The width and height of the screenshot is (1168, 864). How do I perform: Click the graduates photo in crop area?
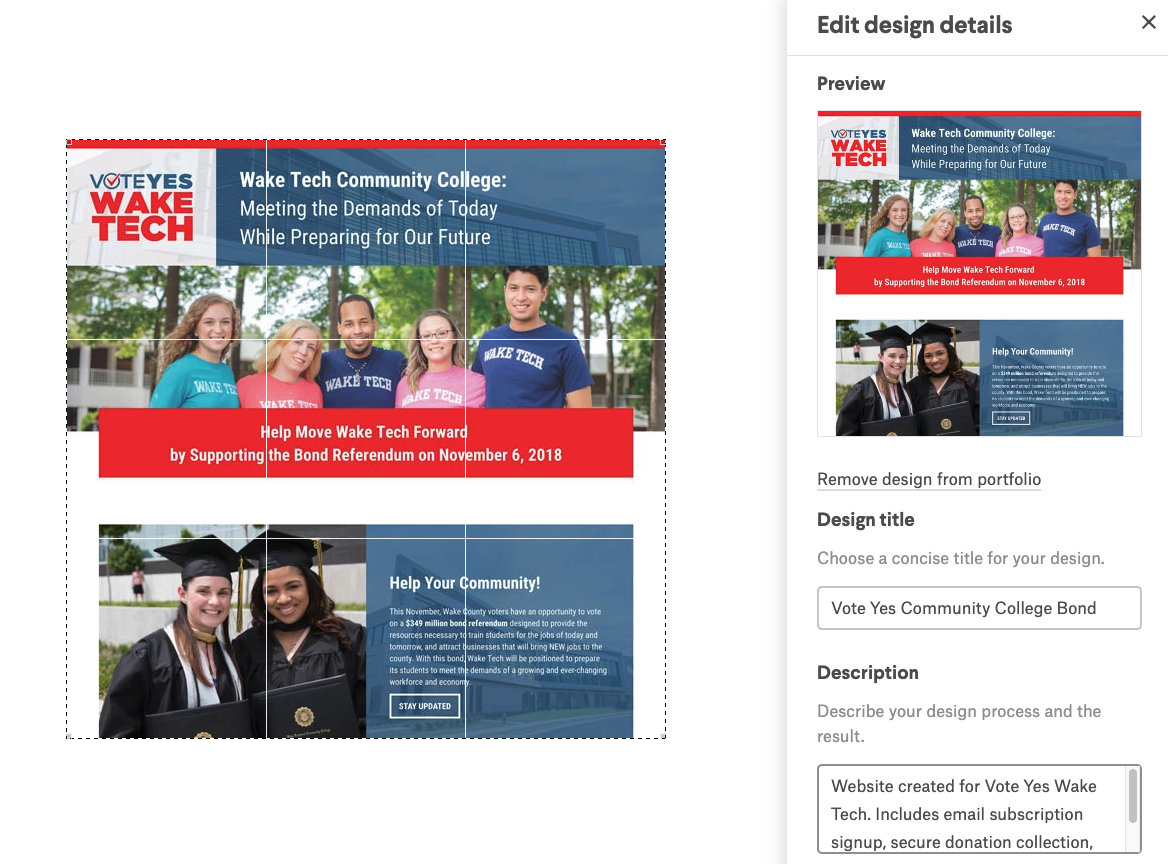point(232,632)
